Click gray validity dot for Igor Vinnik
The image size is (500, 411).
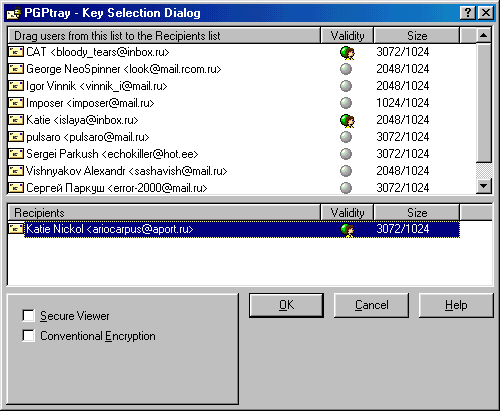coord(346,86)
